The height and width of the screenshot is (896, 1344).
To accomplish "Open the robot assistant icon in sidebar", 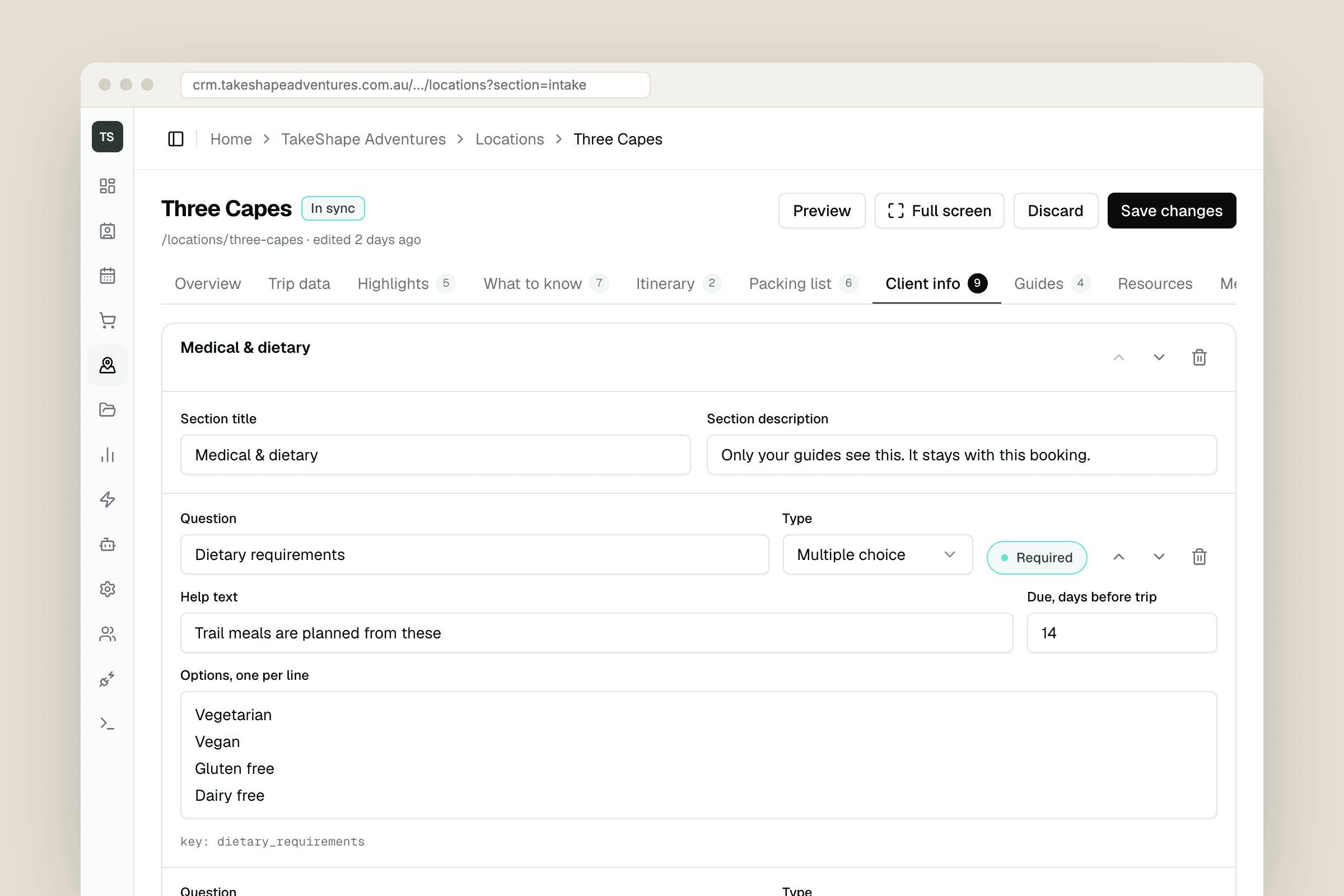I will coord(108,544).
